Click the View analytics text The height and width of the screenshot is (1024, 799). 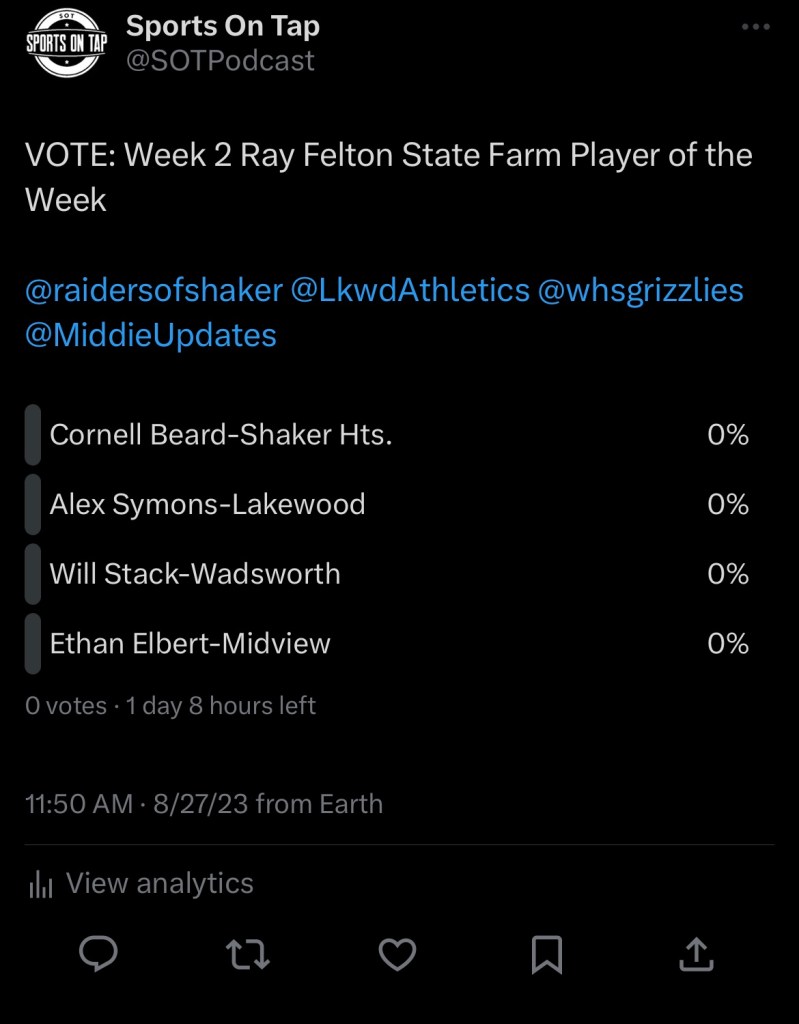coord(159,884)
